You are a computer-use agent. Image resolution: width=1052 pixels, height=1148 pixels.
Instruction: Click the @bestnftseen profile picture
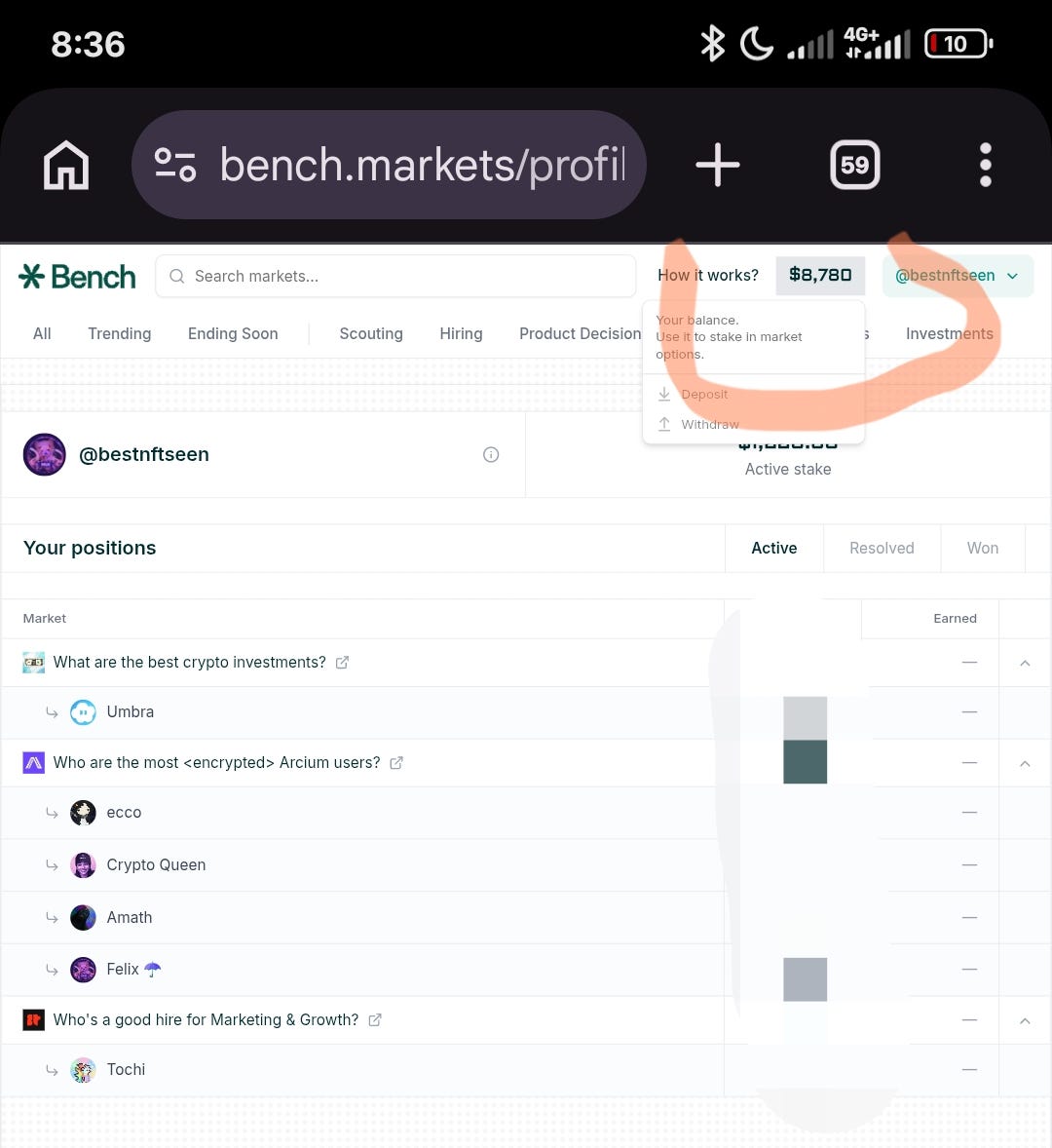pos(45,455)
